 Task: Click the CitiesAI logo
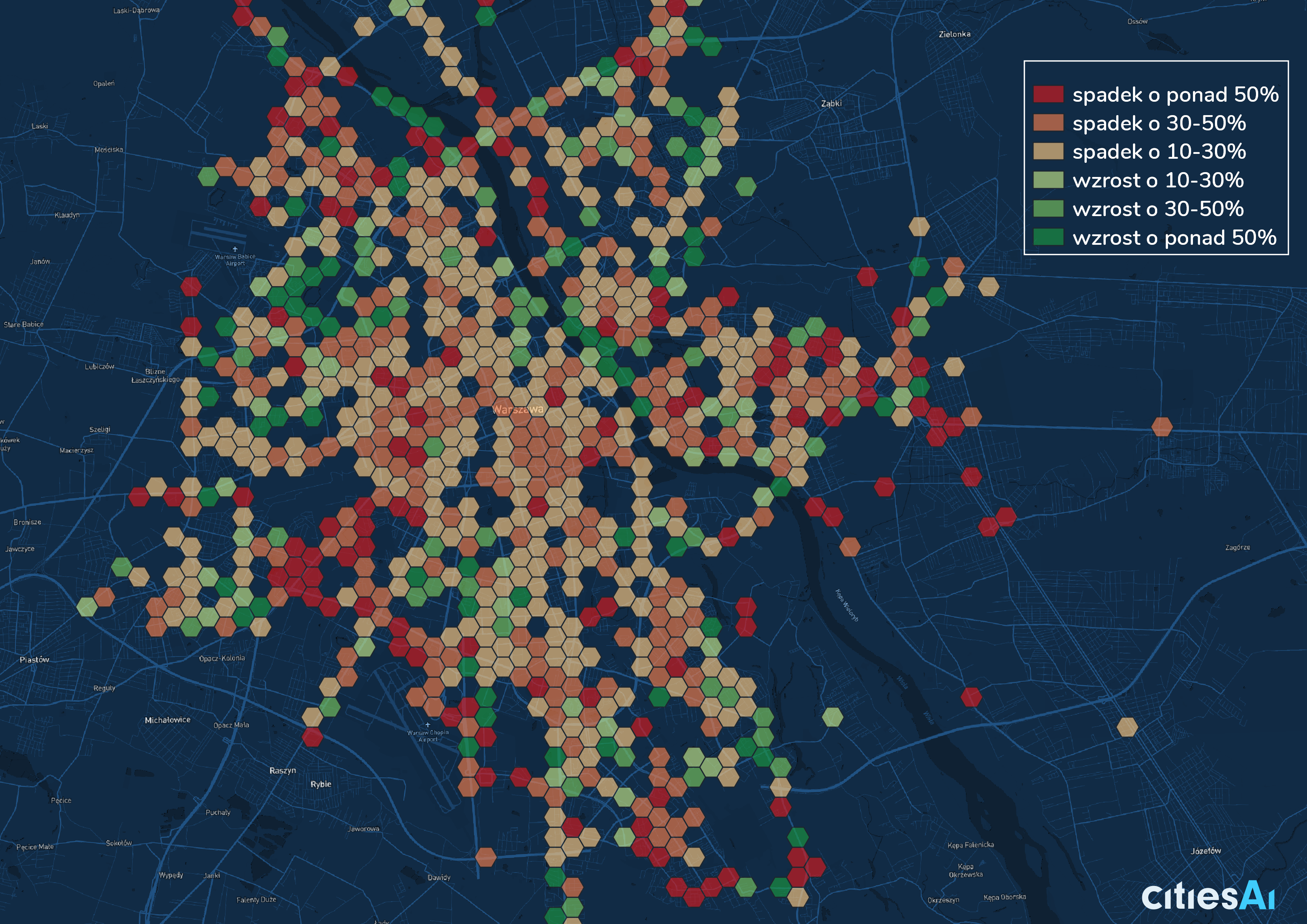[x=1208, y=896]
